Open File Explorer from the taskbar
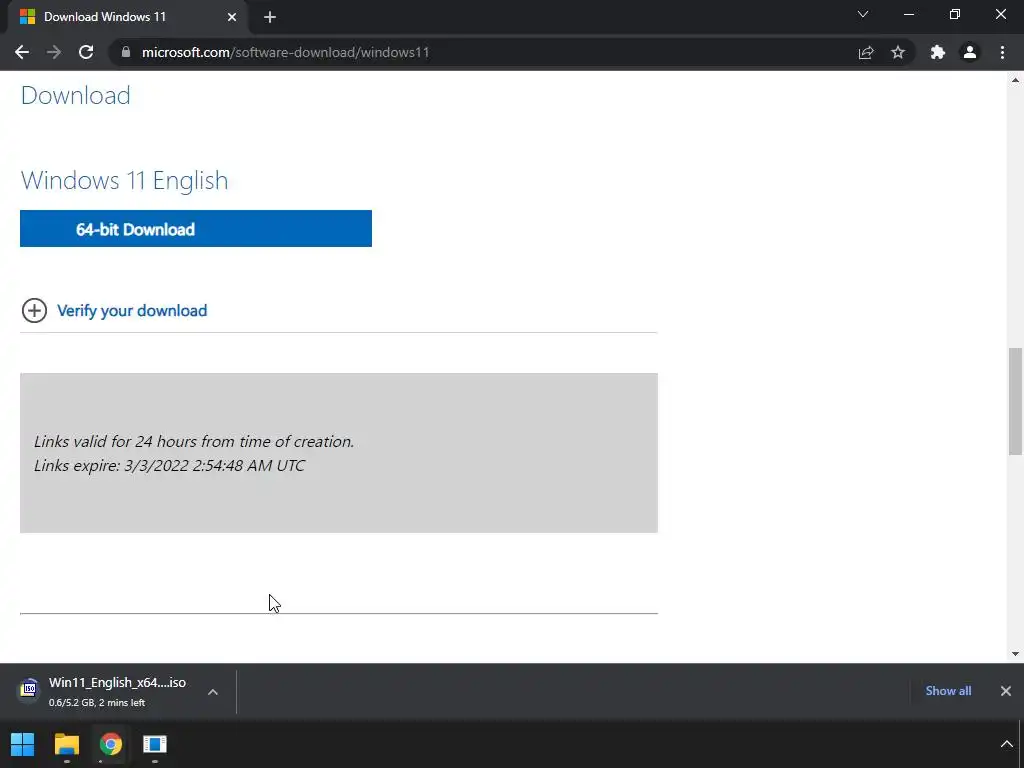1024x768 pixels. (x=67, y=744)
